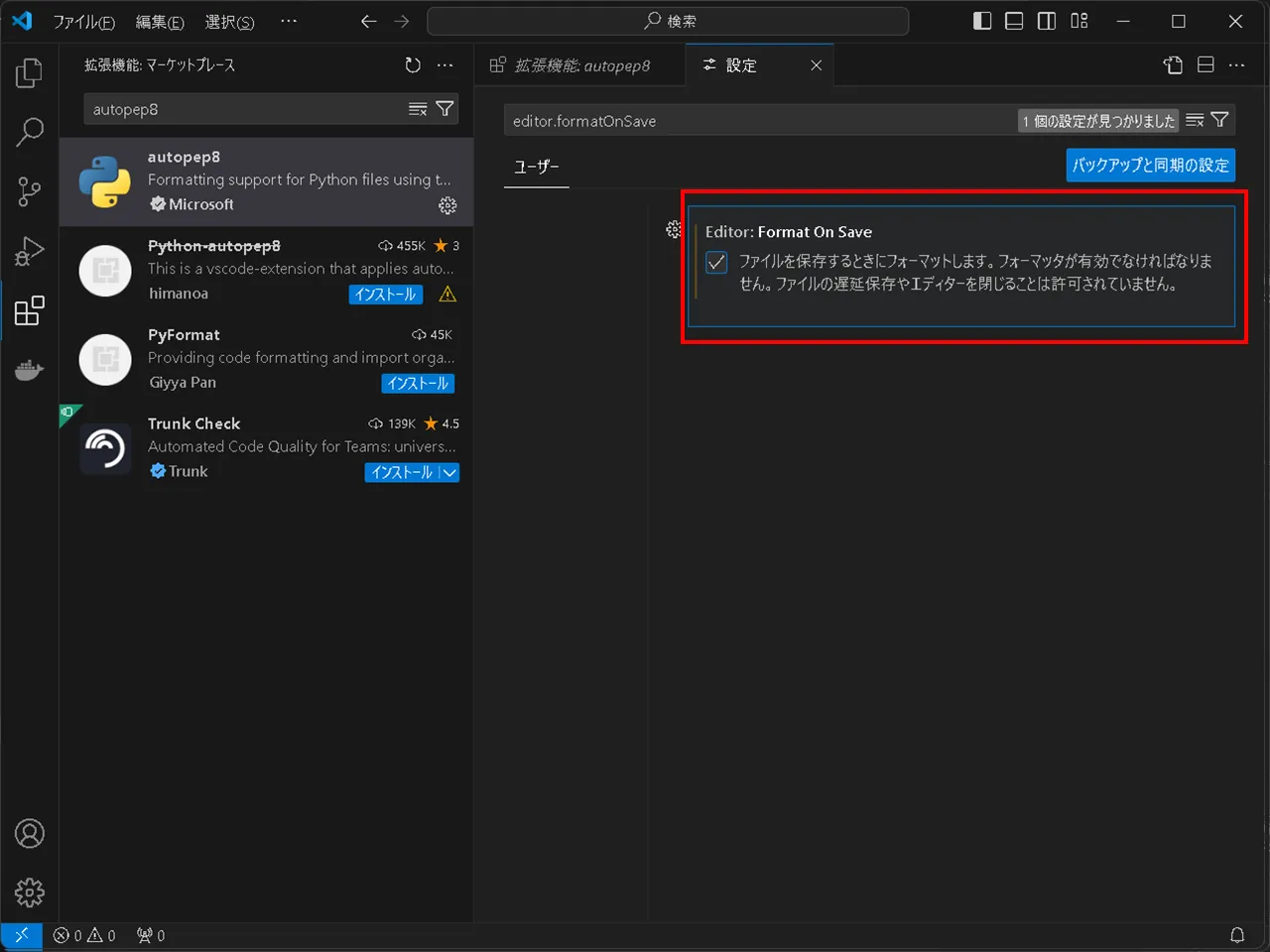The height and width of the screenshot is (952, 1270).
Task: Open autopep8 extension by Microsoft entry
Action: pos(266,181)
